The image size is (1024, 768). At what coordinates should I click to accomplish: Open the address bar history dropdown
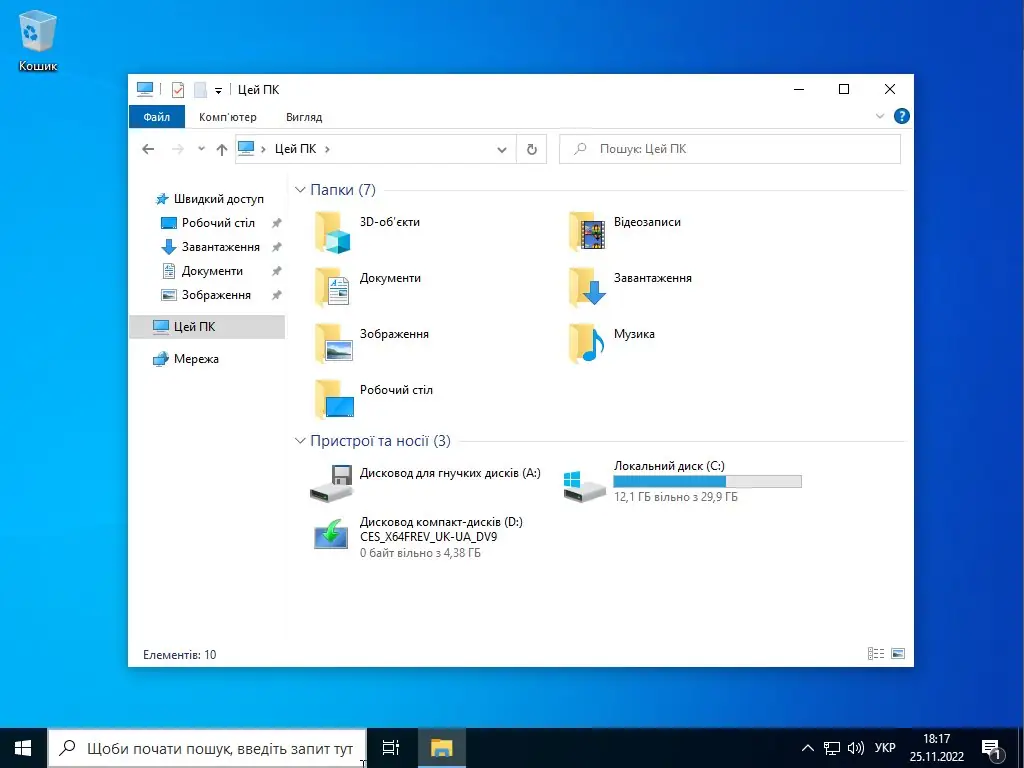(502, 150)
